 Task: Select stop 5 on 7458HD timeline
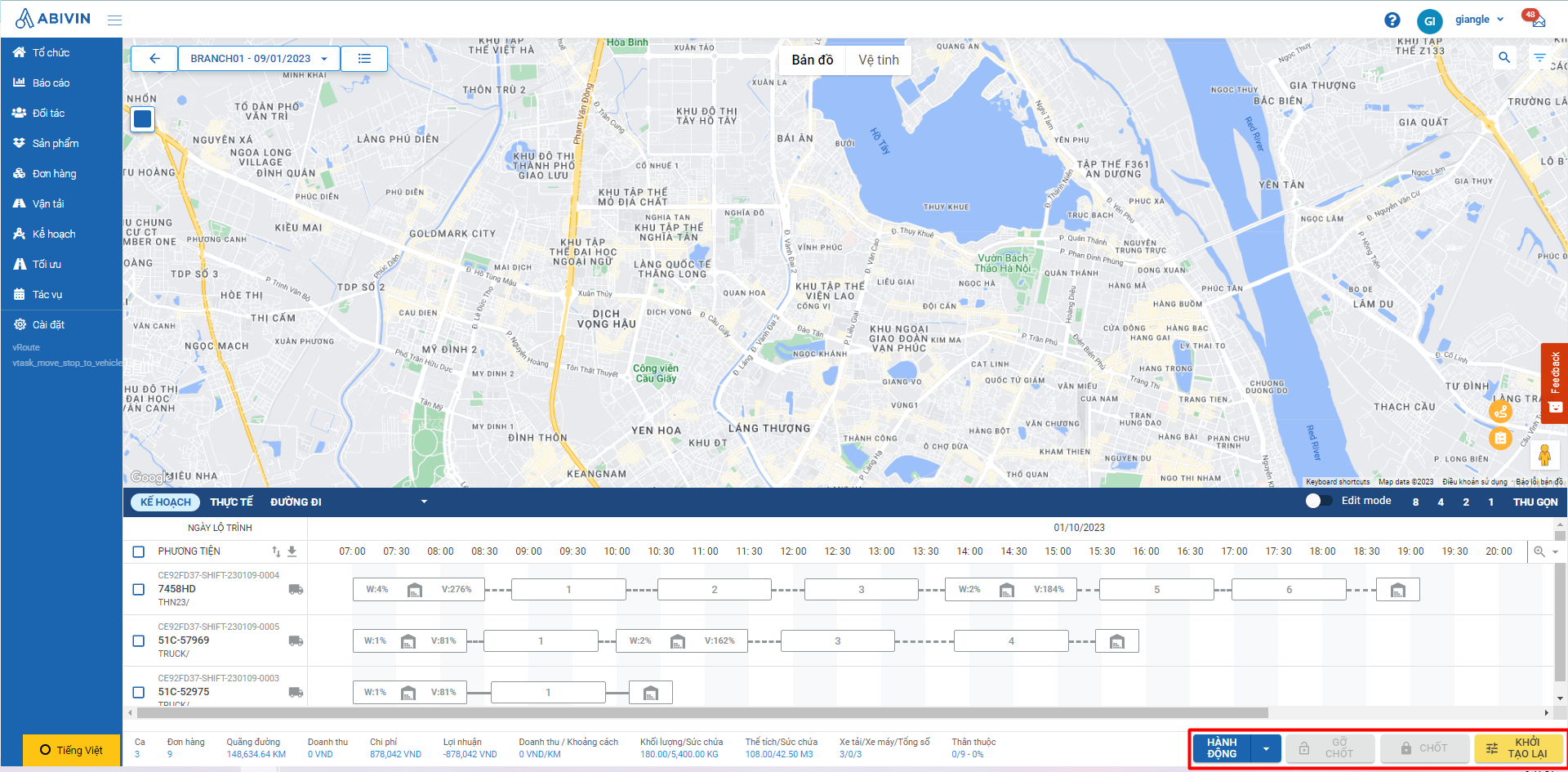1156,589
